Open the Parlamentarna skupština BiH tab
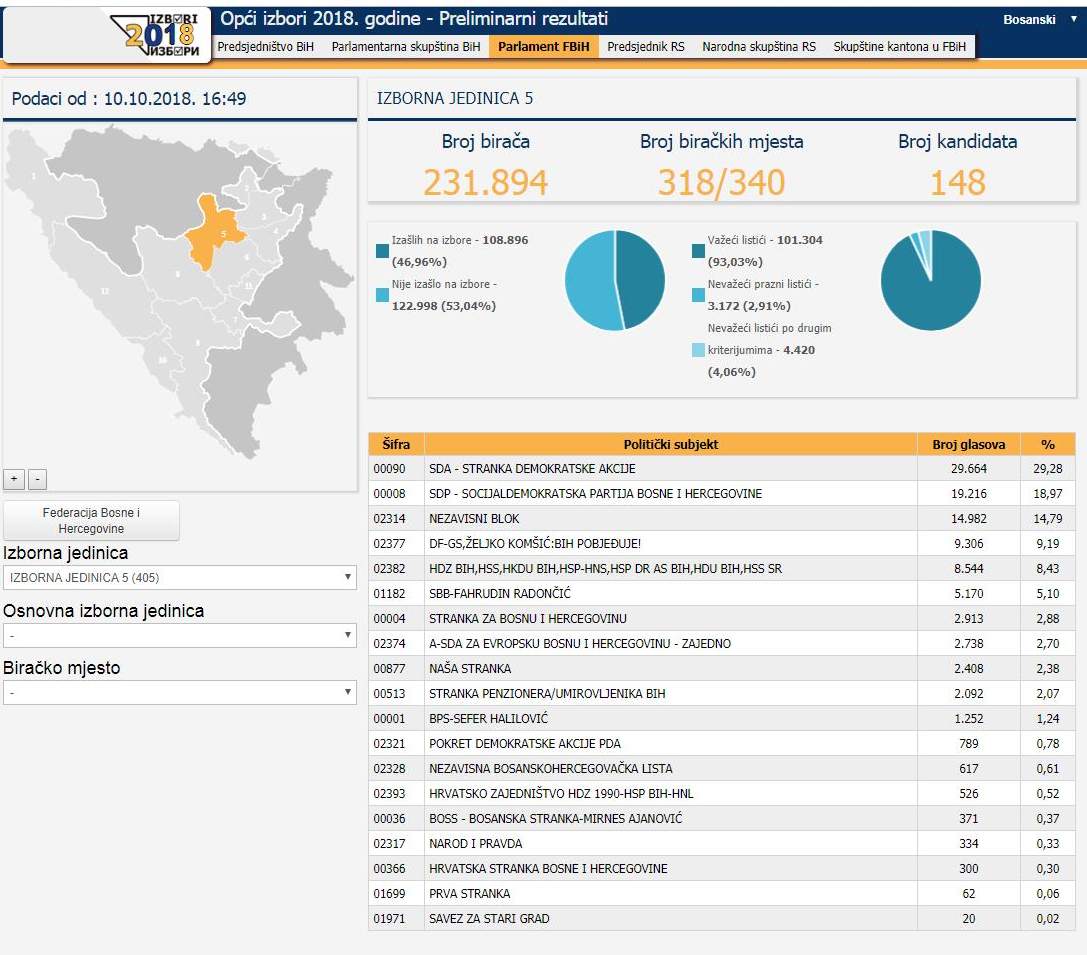 point(406,47)
